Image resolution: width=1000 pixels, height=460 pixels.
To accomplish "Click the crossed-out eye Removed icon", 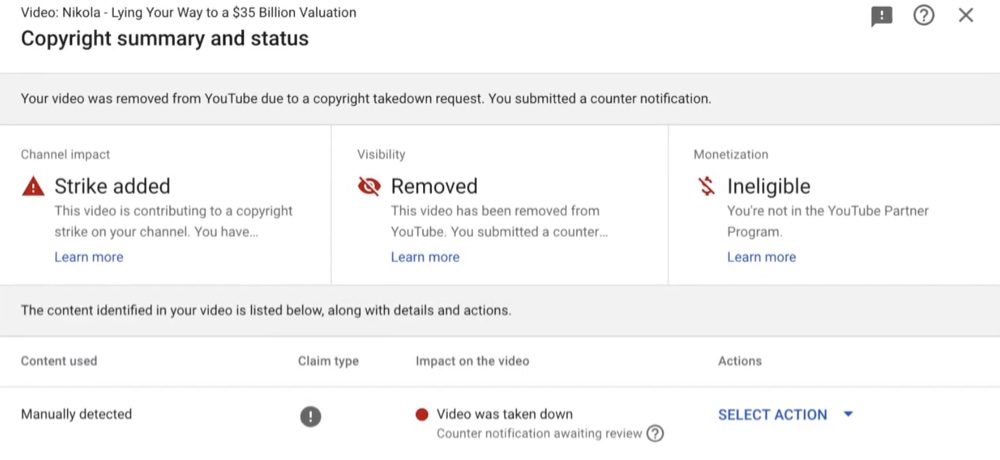I will (369, 186).
